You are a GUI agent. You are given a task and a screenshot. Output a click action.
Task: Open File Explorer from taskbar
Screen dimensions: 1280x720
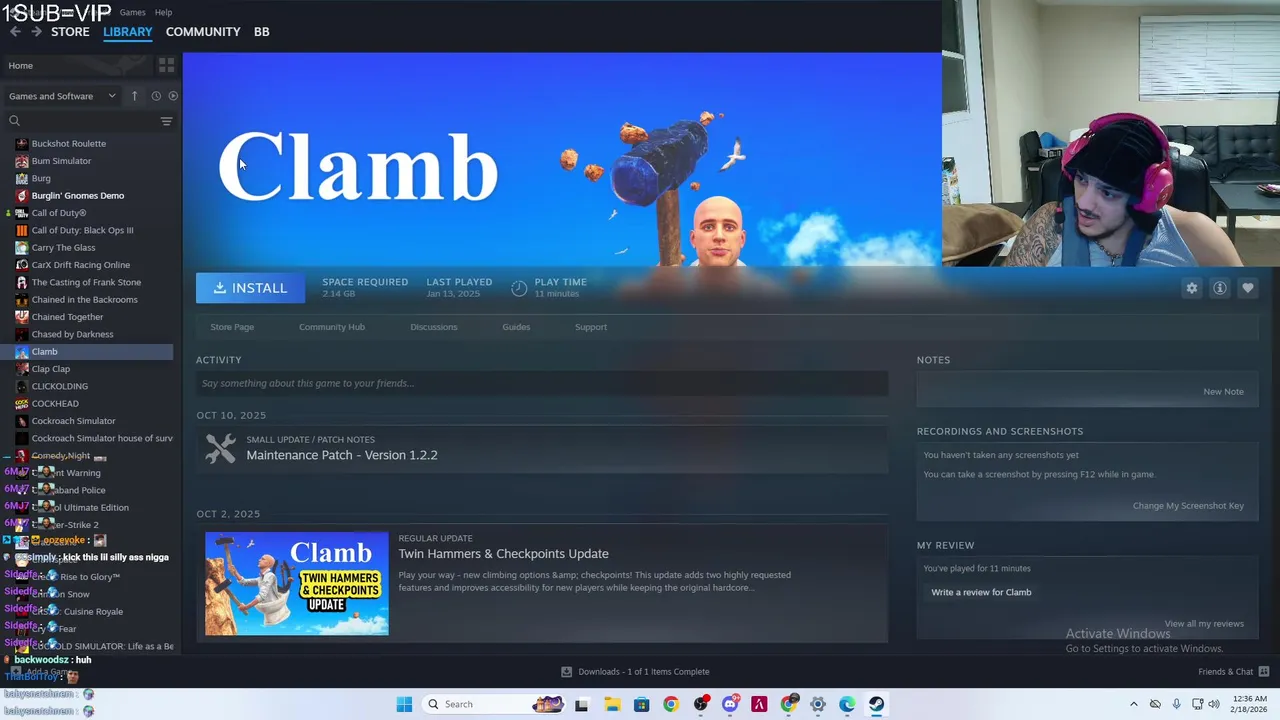(612, 704)
